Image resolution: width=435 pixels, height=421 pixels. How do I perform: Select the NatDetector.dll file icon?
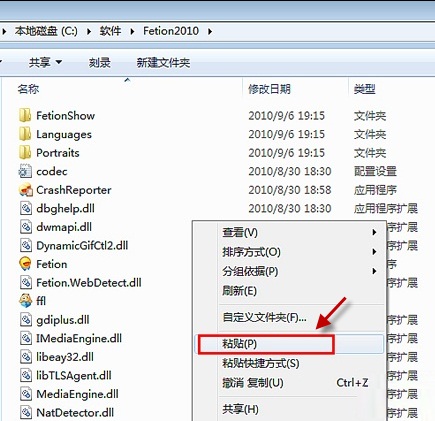click(x=26, y=413)
